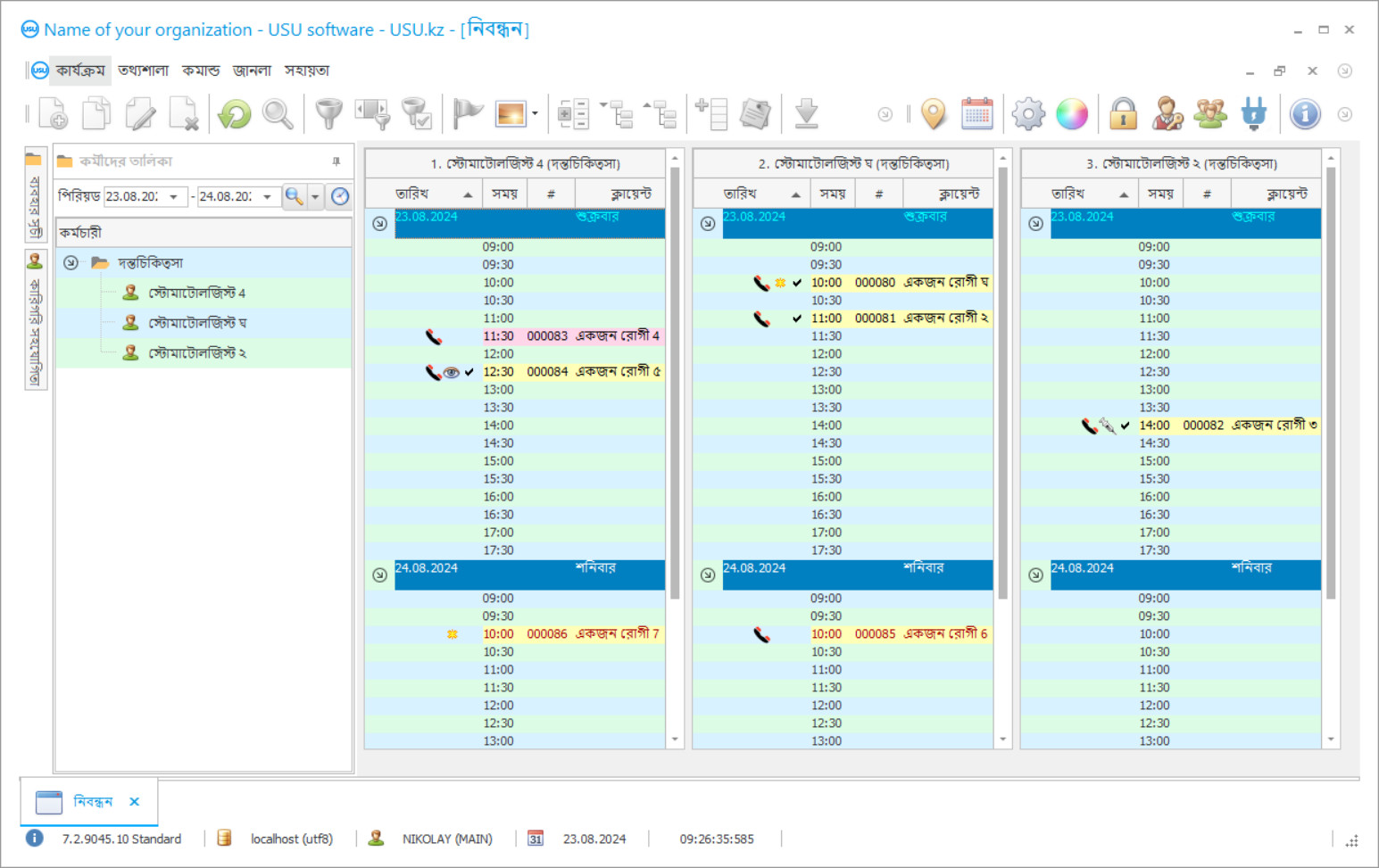The width and height of the screenshot is (1379, 868).
Task: Click the blue plug connection icon
Action: 1254,114
